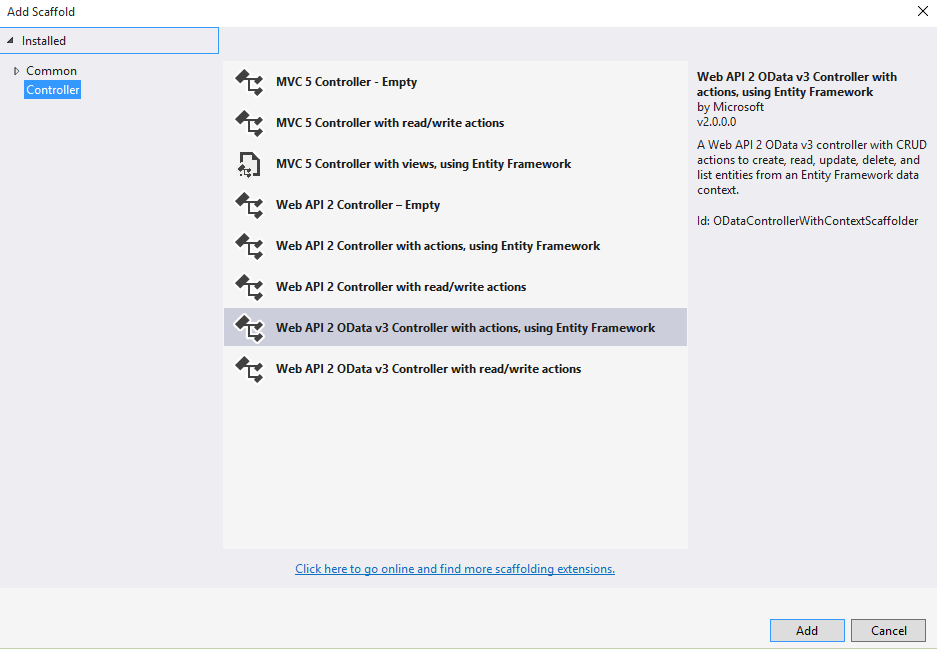Select the MVC 5 Controller - Empty scaffold icon

coord(249,81)
